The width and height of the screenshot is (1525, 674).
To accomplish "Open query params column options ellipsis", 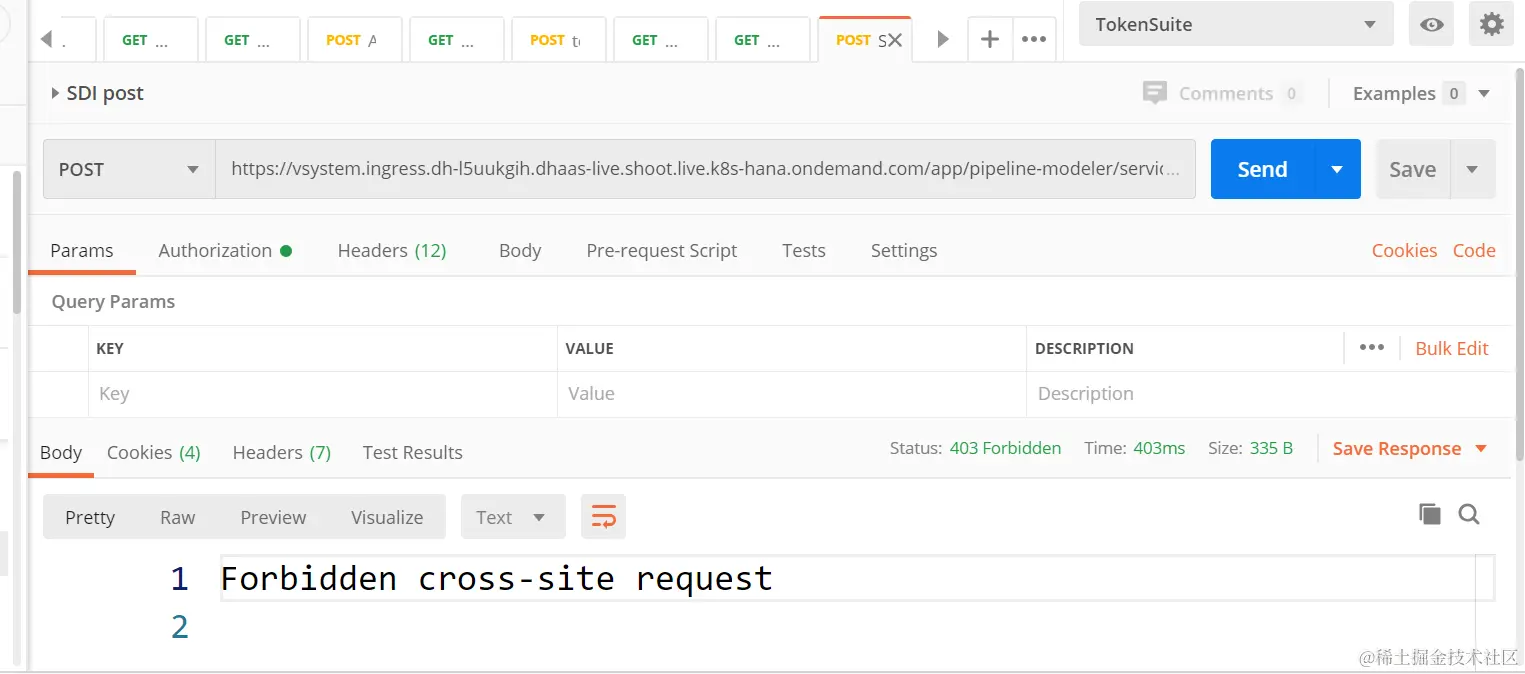I will (x=1372, y=347).
